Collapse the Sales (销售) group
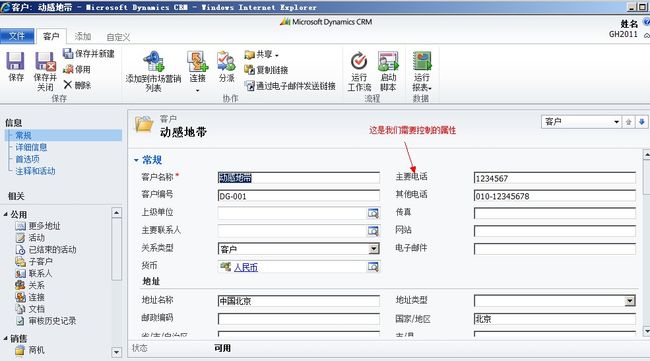The width and height of the screenshot is (650, 361). (x=6, y=339)
